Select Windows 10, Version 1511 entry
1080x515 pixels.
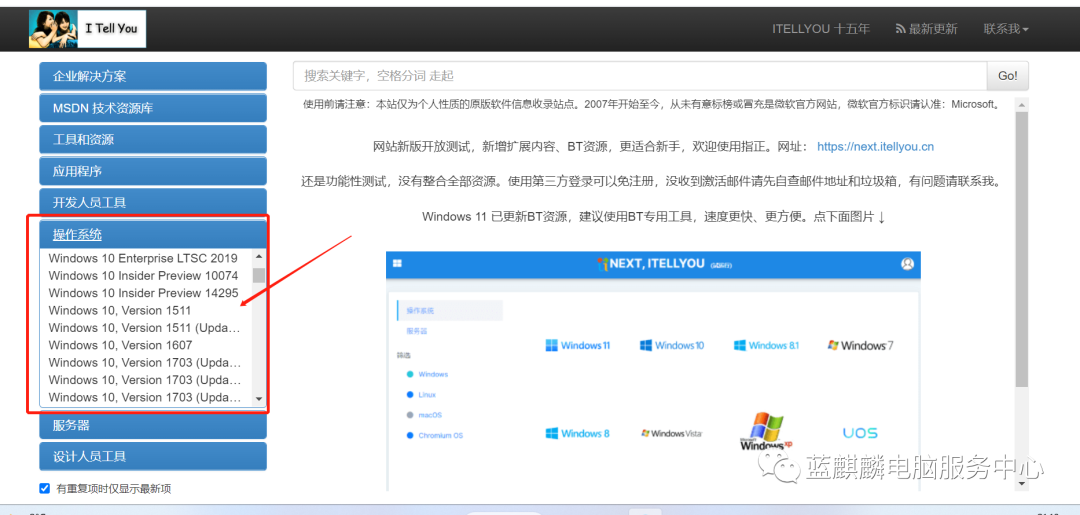tap(120, 311)
